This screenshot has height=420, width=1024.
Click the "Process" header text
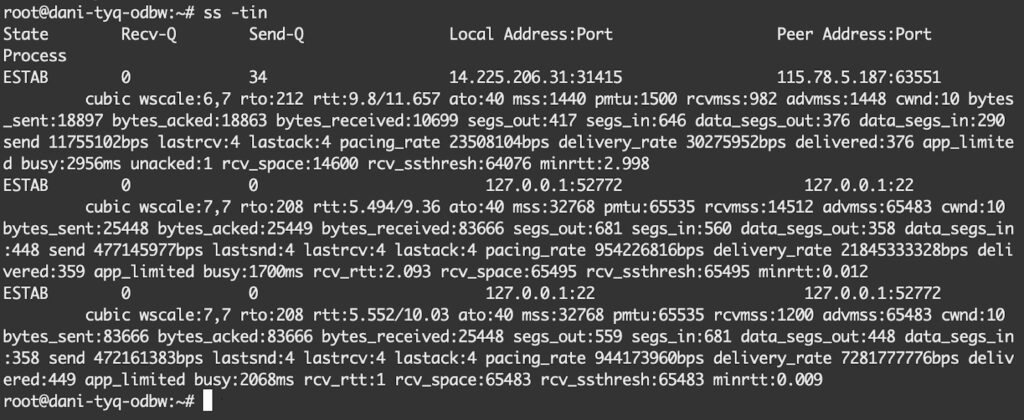[36, 56]
